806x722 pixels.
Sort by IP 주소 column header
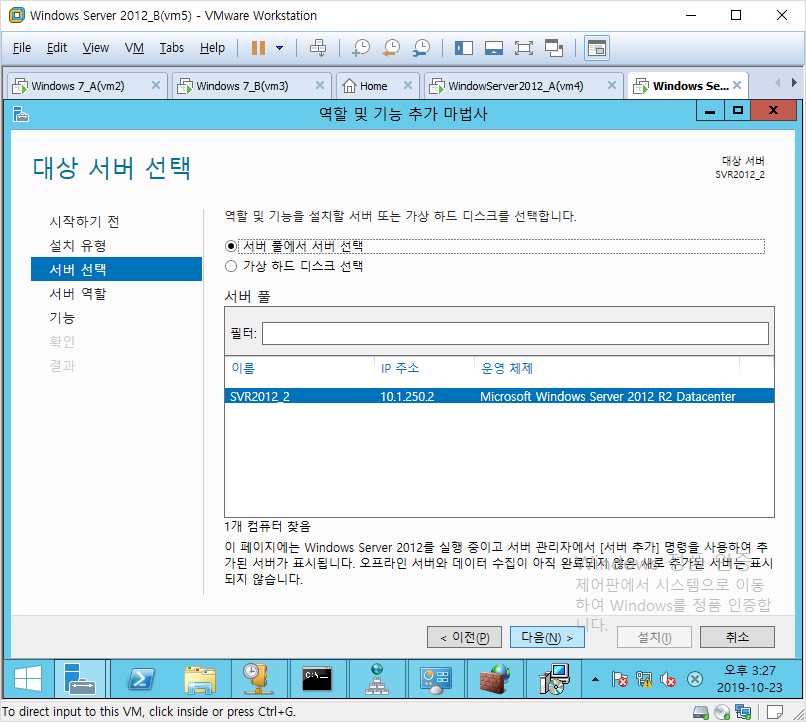tap(400, 368)
